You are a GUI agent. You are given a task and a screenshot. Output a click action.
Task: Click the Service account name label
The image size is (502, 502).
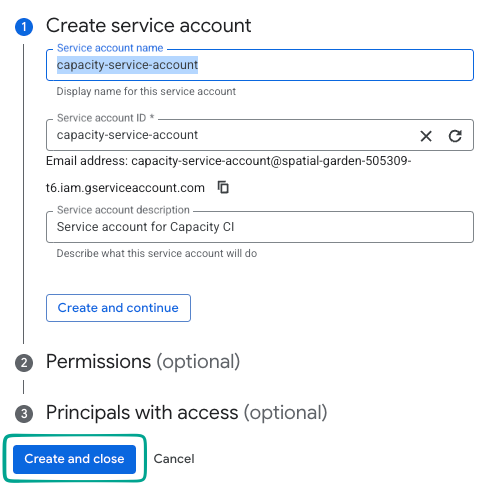(110, 48)
